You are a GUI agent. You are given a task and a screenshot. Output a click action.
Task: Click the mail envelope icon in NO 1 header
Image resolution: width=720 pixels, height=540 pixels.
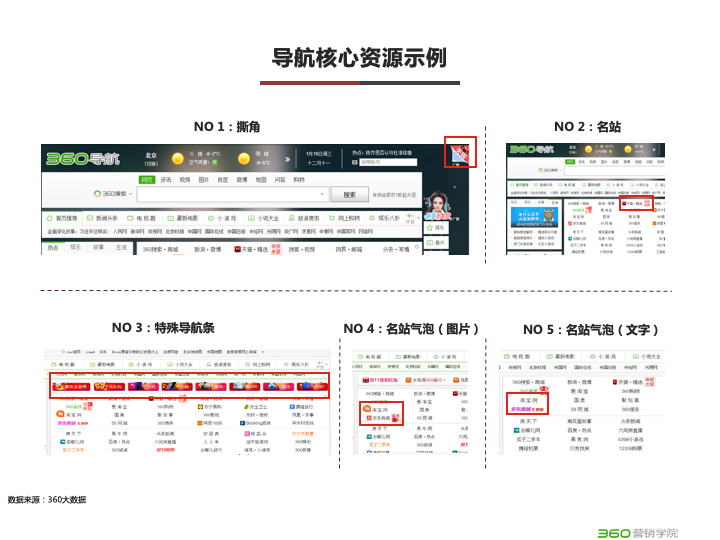[x=354, y=162]
